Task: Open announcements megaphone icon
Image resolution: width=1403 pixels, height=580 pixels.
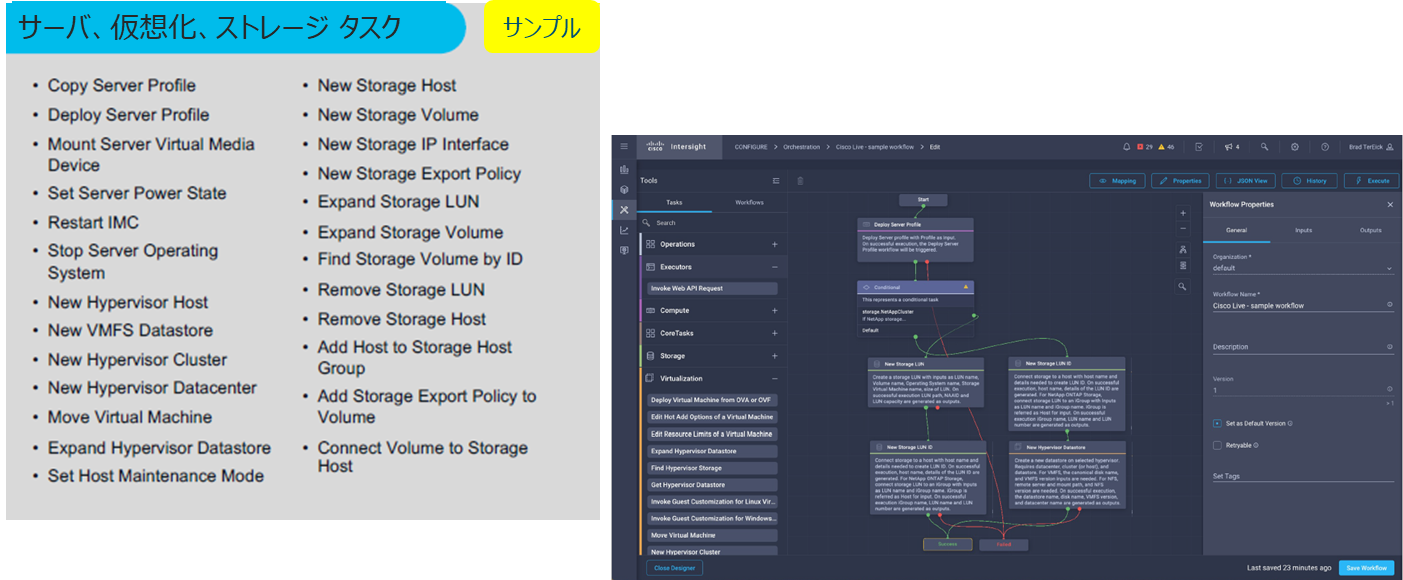Action: pos(1231,147)
